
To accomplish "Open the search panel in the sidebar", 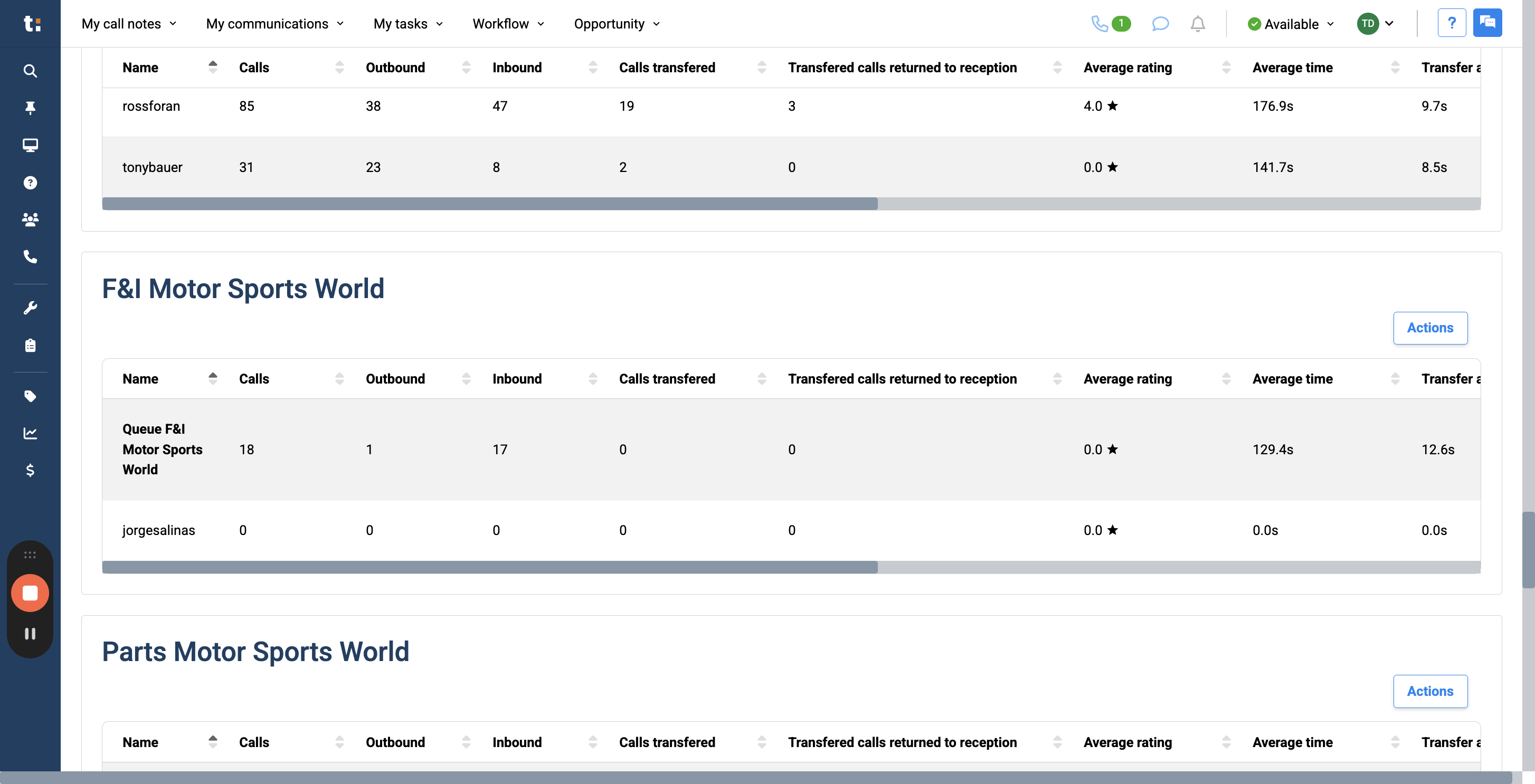I will pos(30,70).
